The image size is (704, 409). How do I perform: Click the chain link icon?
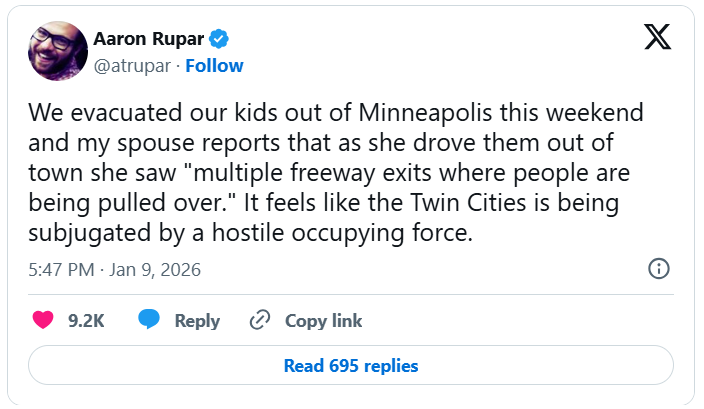260,320
